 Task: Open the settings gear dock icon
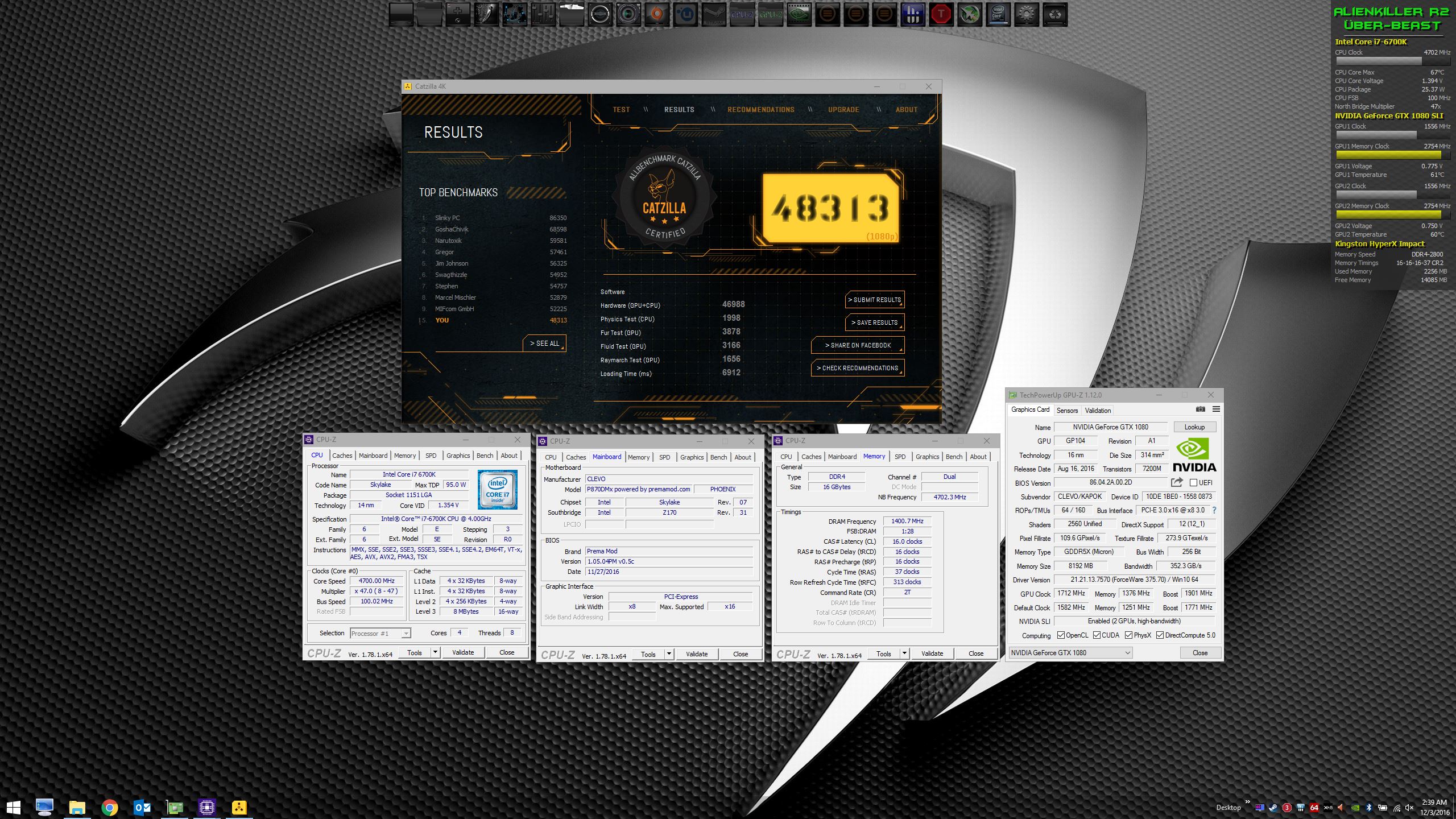tap(1027, 14)
